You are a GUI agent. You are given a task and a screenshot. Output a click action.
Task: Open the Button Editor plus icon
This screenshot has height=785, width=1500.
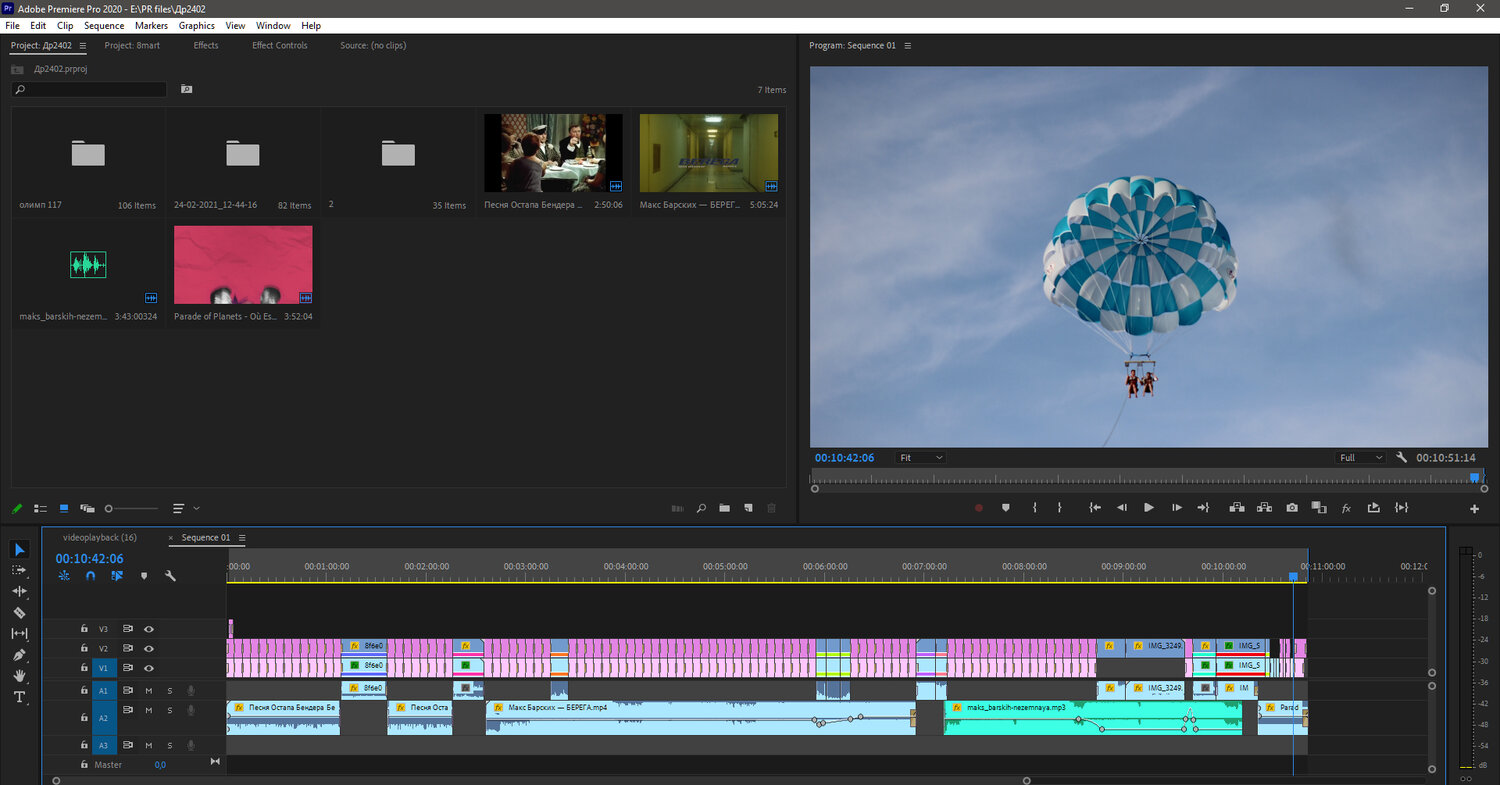1474,509
